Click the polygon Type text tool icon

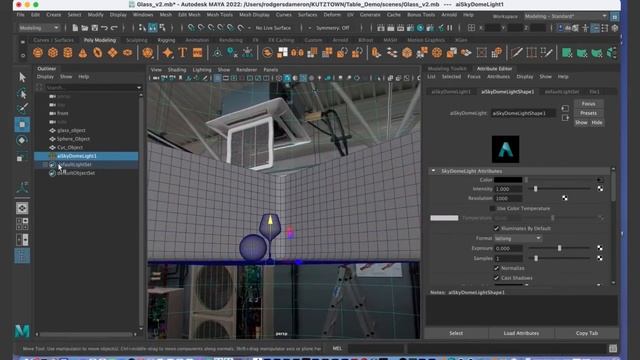(x=182, y=53)
